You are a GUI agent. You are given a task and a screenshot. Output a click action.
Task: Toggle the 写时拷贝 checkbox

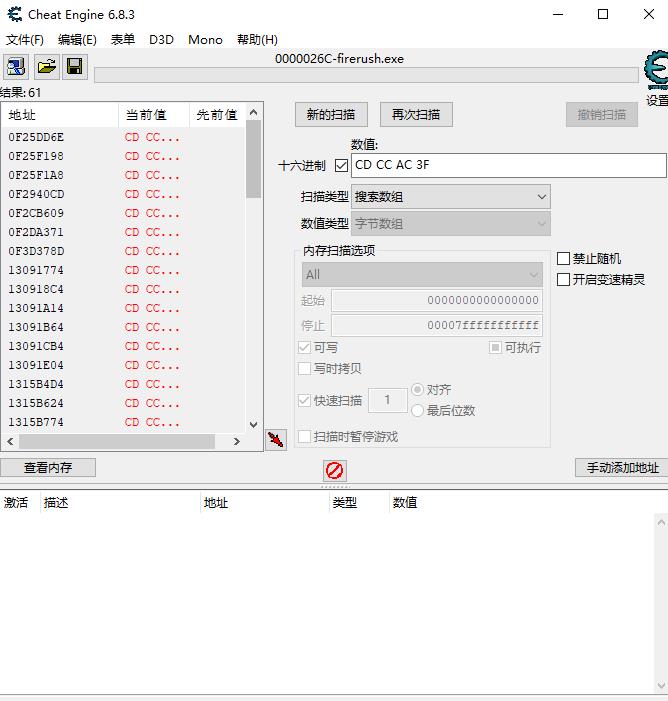(x=304, y=368)
